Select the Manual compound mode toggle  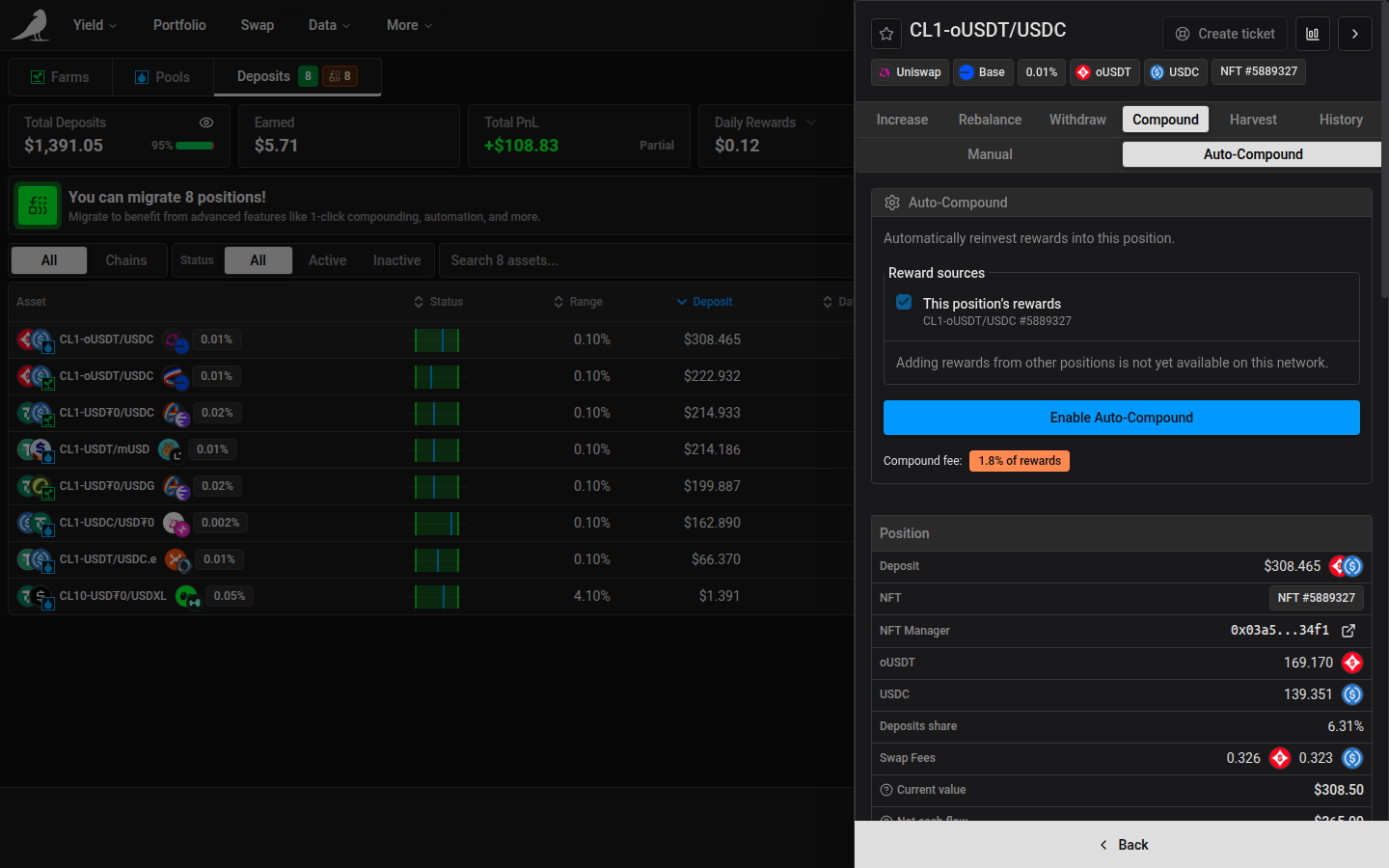tap(990, 154)
